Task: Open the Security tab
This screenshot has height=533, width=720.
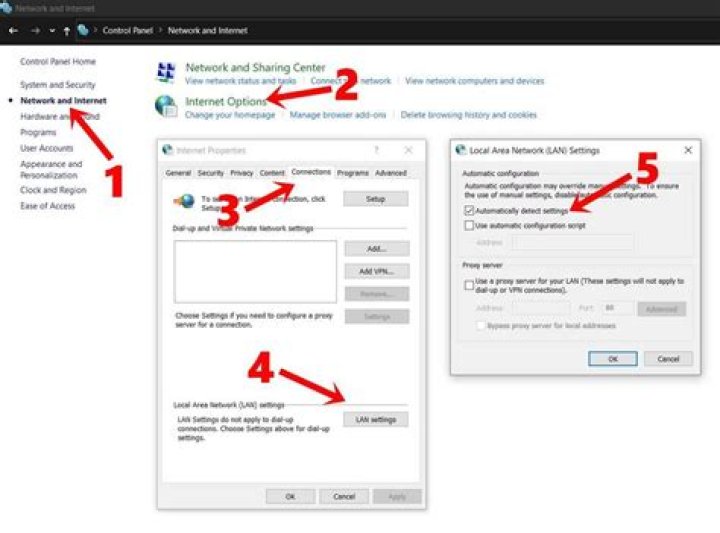Action: (210, 173)
